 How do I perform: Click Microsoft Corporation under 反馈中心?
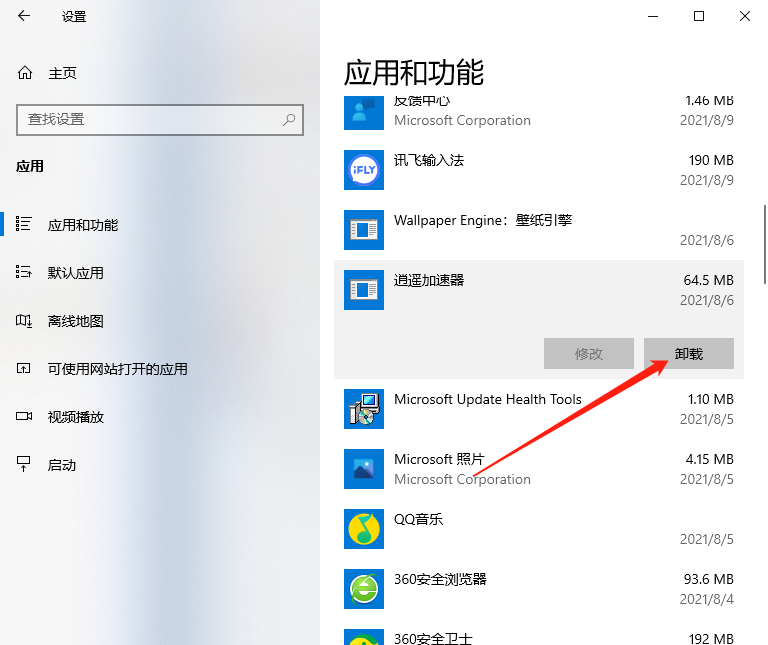coord(462,120)
